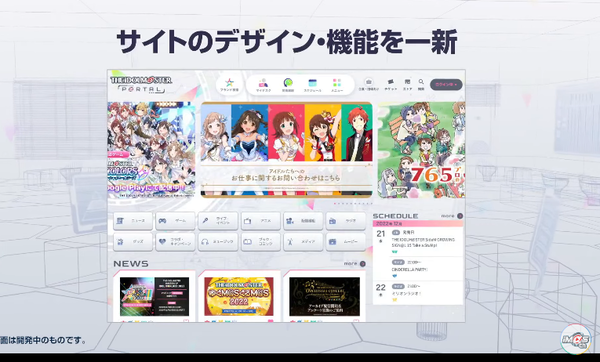Open the dark login dropdown button
This screenshot has width=600, height=362.
(x=446, y=85)
